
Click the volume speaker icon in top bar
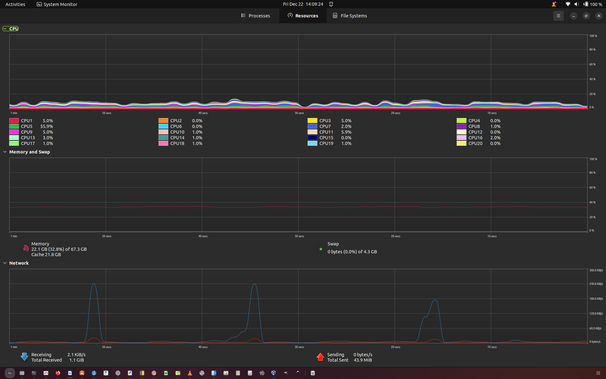pyautogui.click(x=576, y=4)
